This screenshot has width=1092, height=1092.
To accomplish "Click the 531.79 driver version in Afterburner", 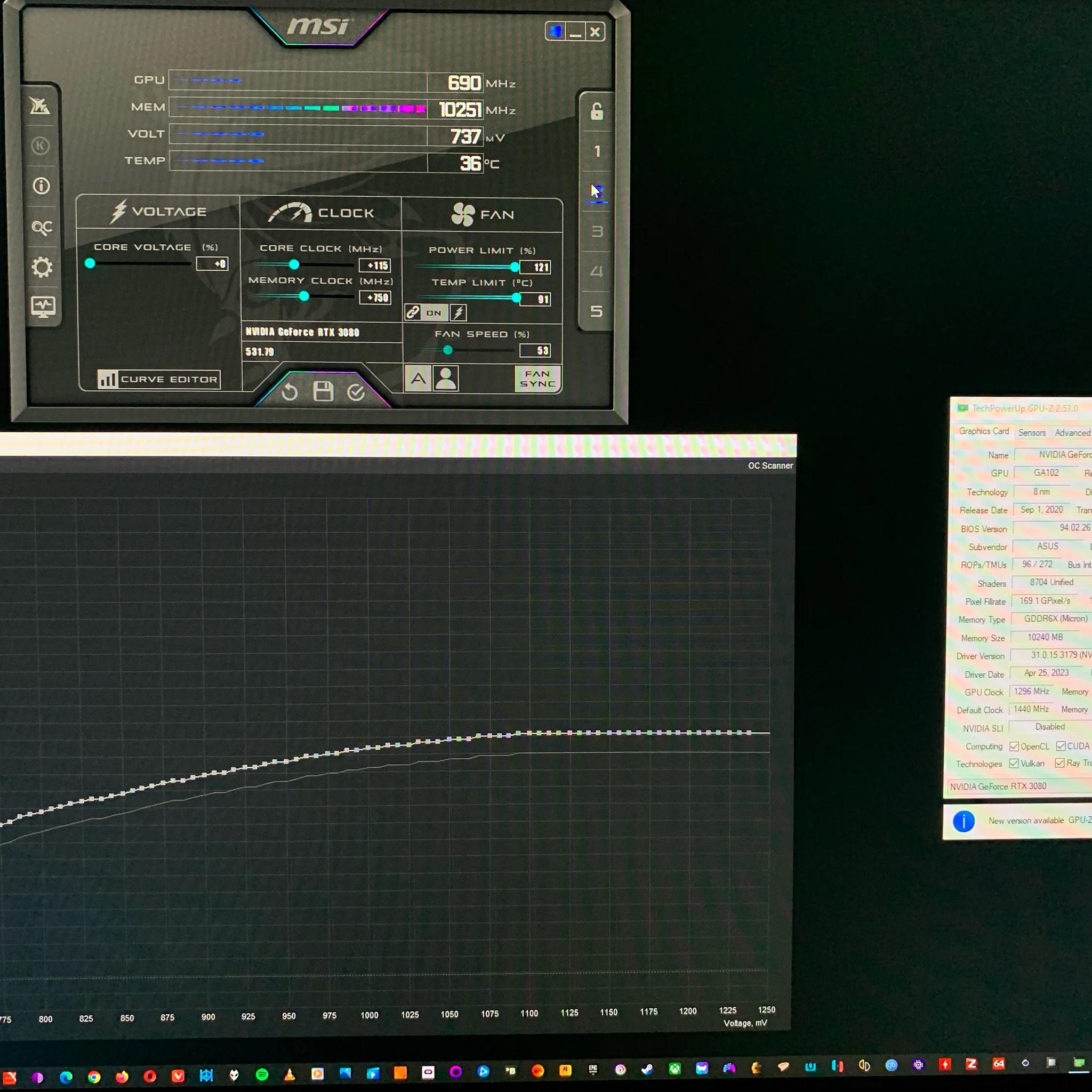I will pyautogui.click(x=260, y=351).
